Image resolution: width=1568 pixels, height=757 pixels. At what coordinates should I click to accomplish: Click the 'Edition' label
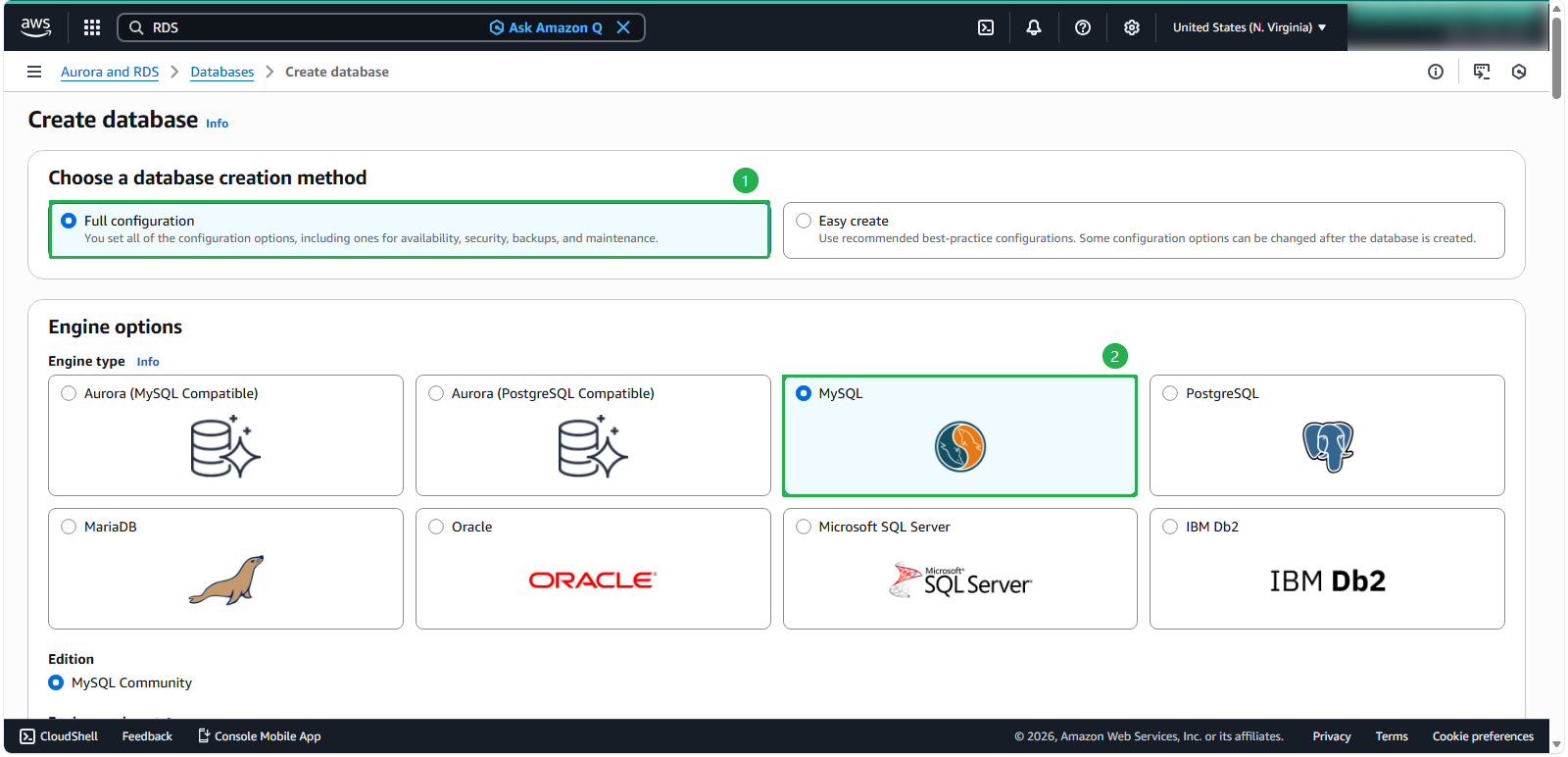tap(72, 659)
